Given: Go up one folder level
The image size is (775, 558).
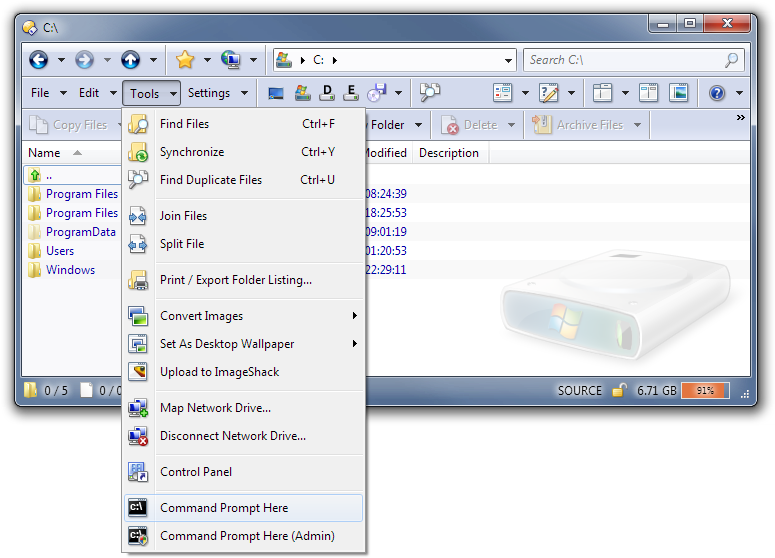Looking at the screenshot, I should click(130, 60).
